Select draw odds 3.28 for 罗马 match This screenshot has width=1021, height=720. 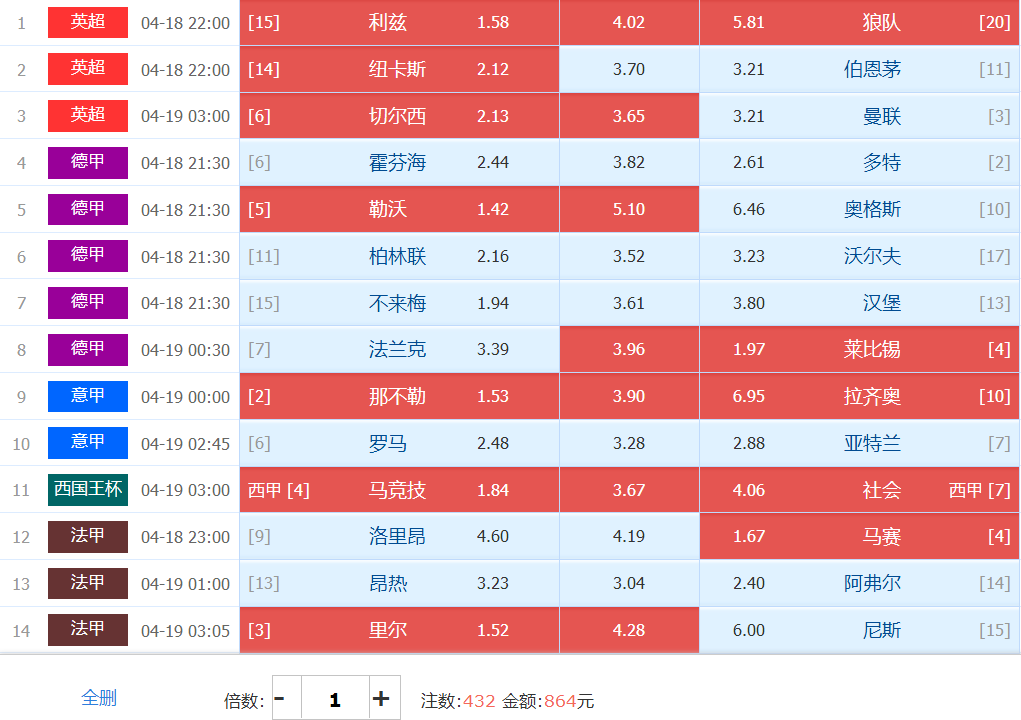point(629,443)
